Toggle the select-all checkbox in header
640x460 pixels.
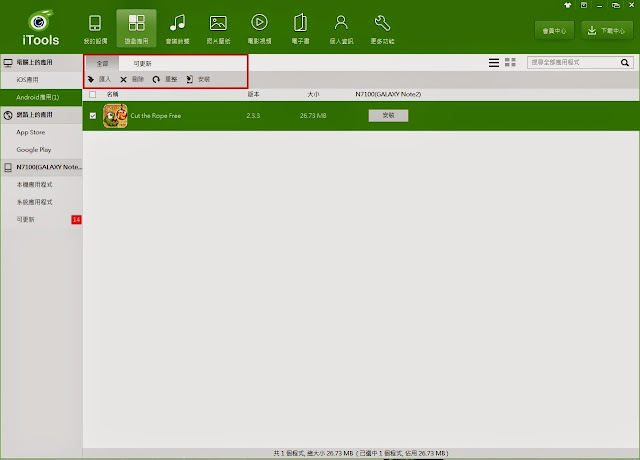tap(93, 95)
